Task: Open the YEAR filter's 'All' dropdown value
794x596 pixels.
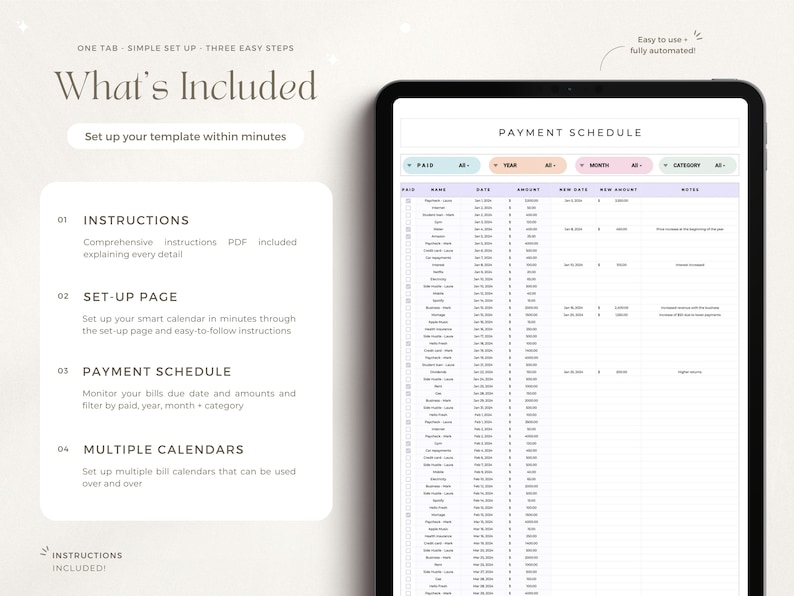Action: [x=550, y=166]
